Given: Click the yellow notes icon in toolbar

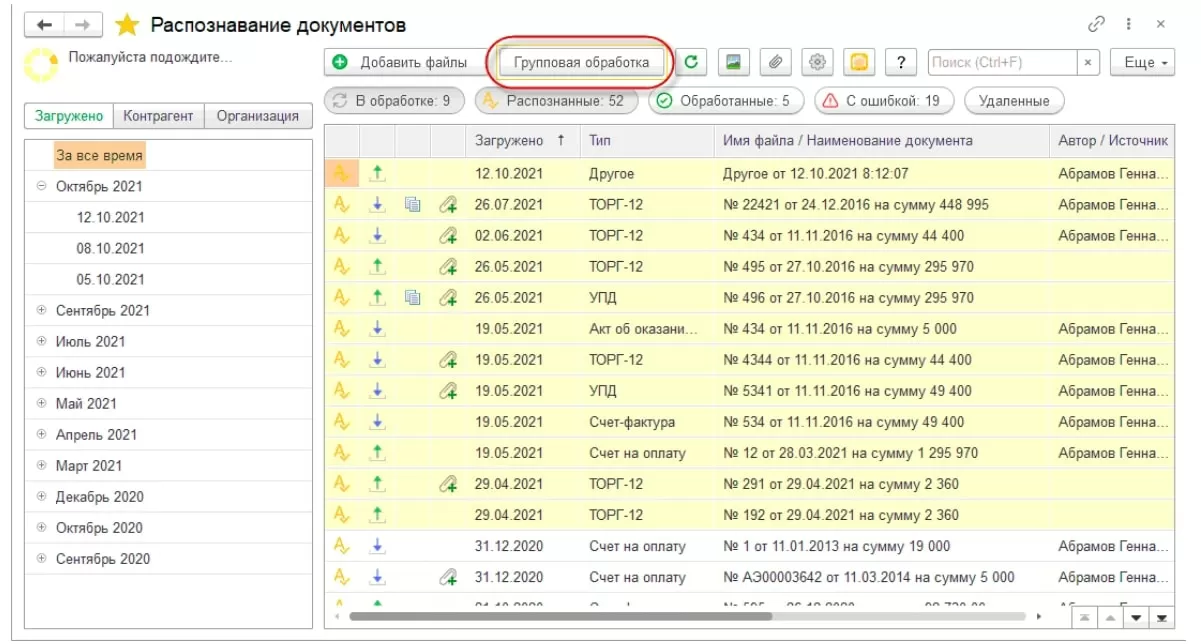Looking at the screenshot, I should (x=859, y=62).
